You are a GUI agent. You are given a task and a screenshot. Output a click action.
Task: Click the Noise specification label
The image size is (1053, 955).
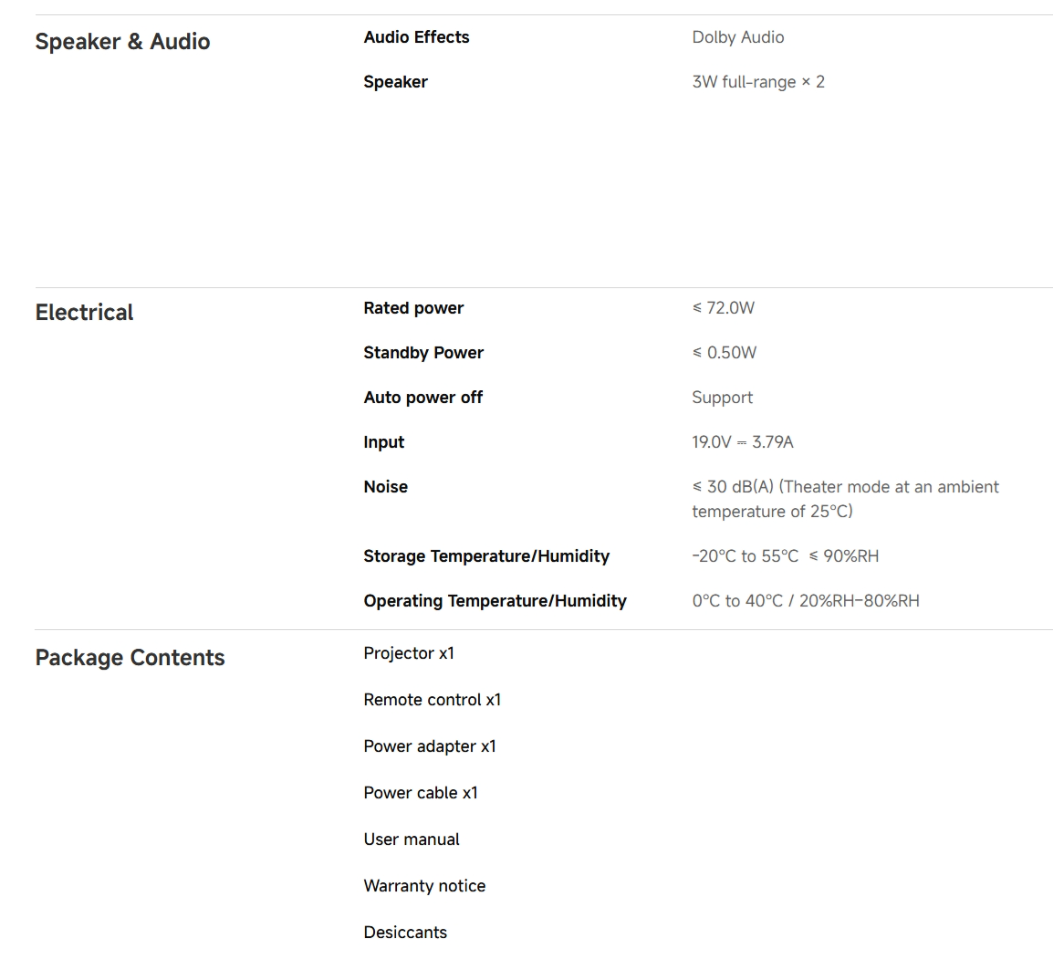[386, 487]
